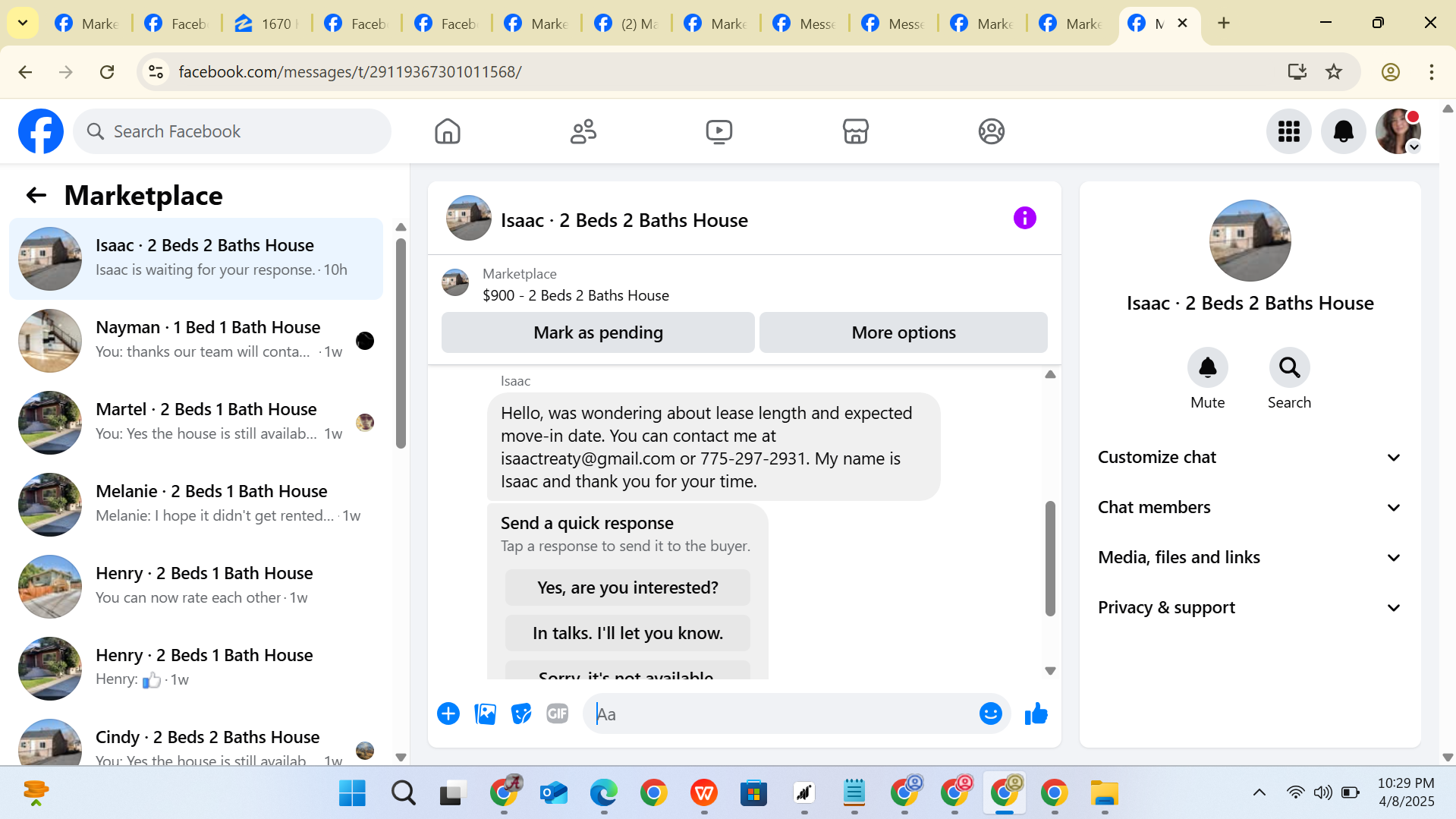This screenshot has height=819, width=1456.
Task: Close the current active tab
Action: 1182,23
